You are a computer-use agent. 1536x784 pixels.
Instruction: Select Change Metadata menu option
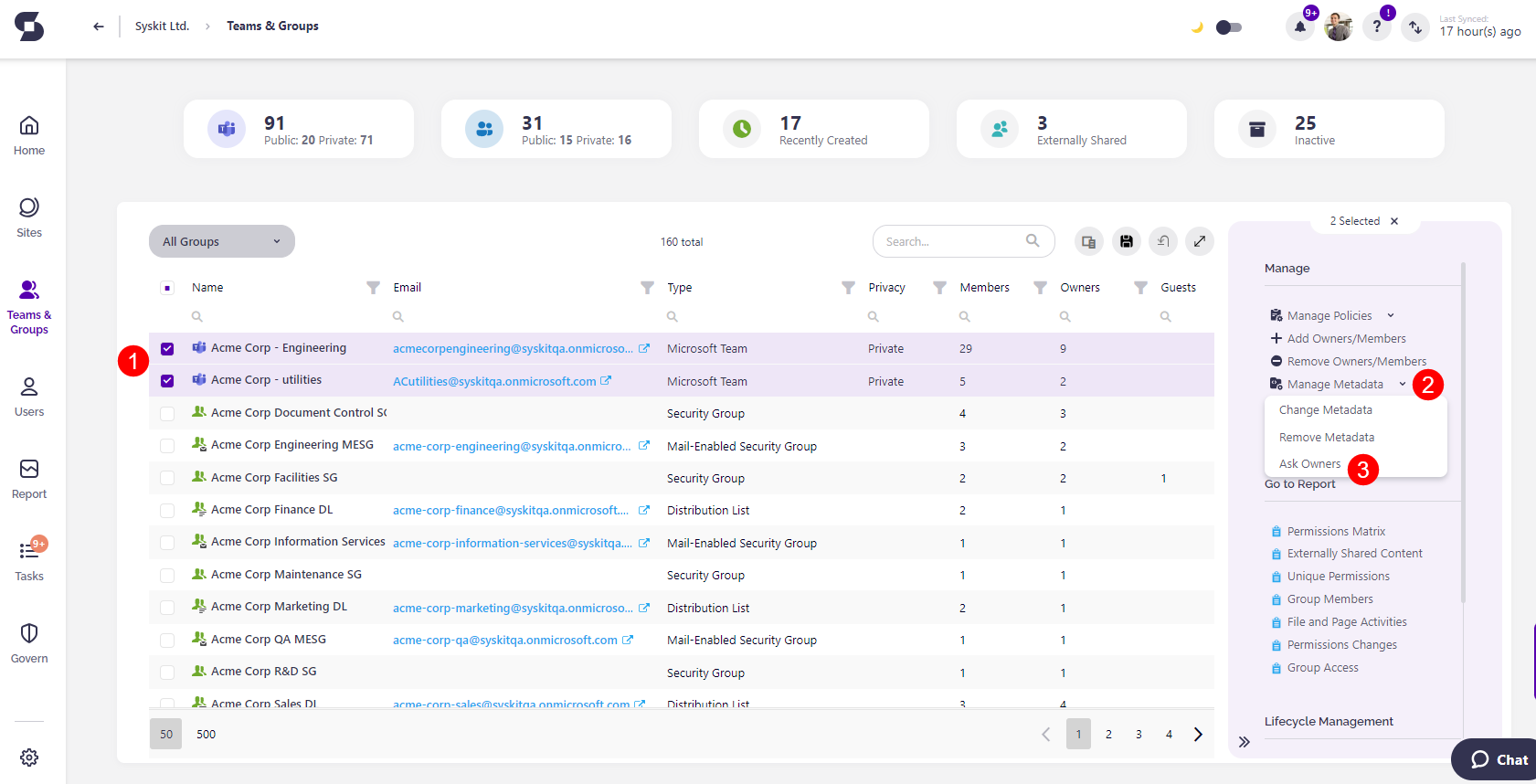point(1326,410)
